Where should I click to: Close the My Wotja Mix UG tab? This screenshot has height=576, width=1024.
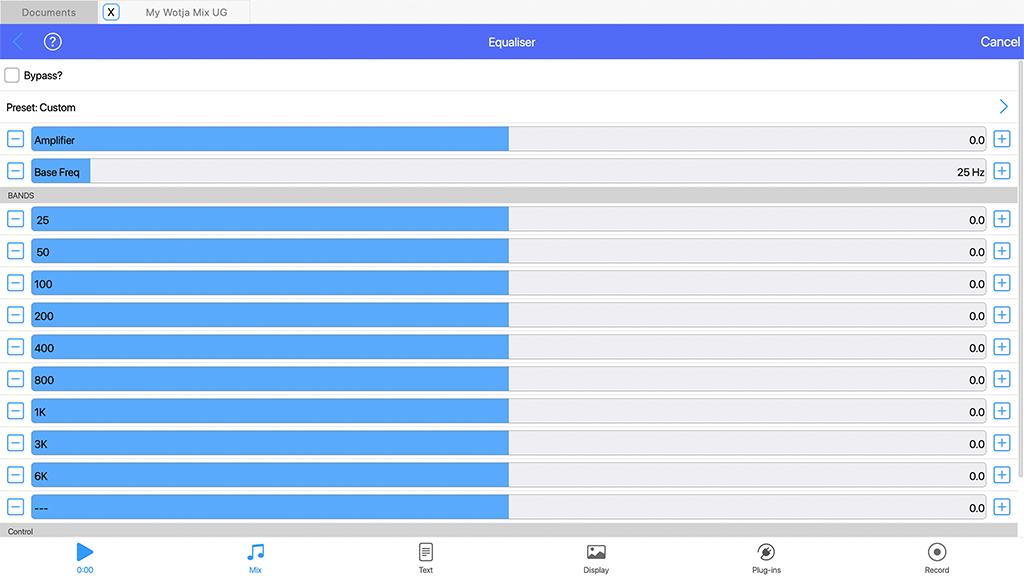[x=111, y=12]
